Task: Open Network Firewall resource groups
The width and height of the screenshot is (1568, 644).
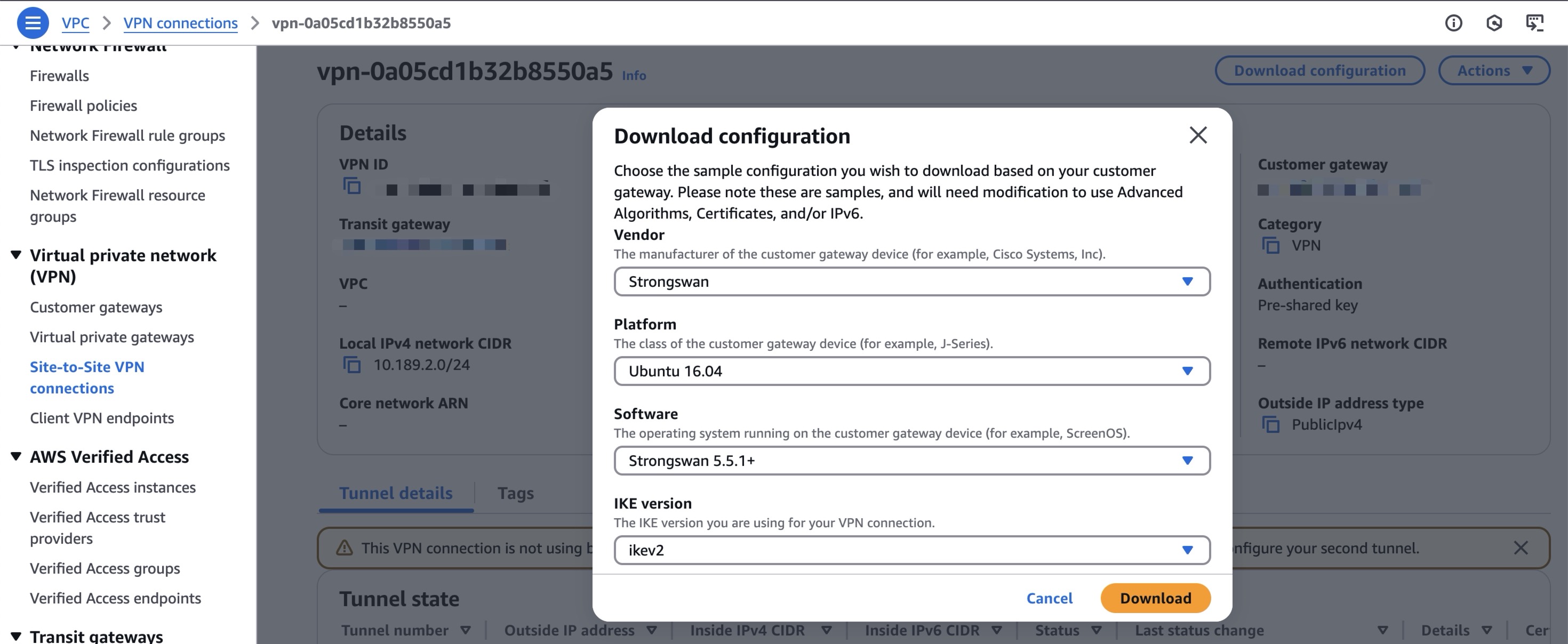Action: [117, 206]
